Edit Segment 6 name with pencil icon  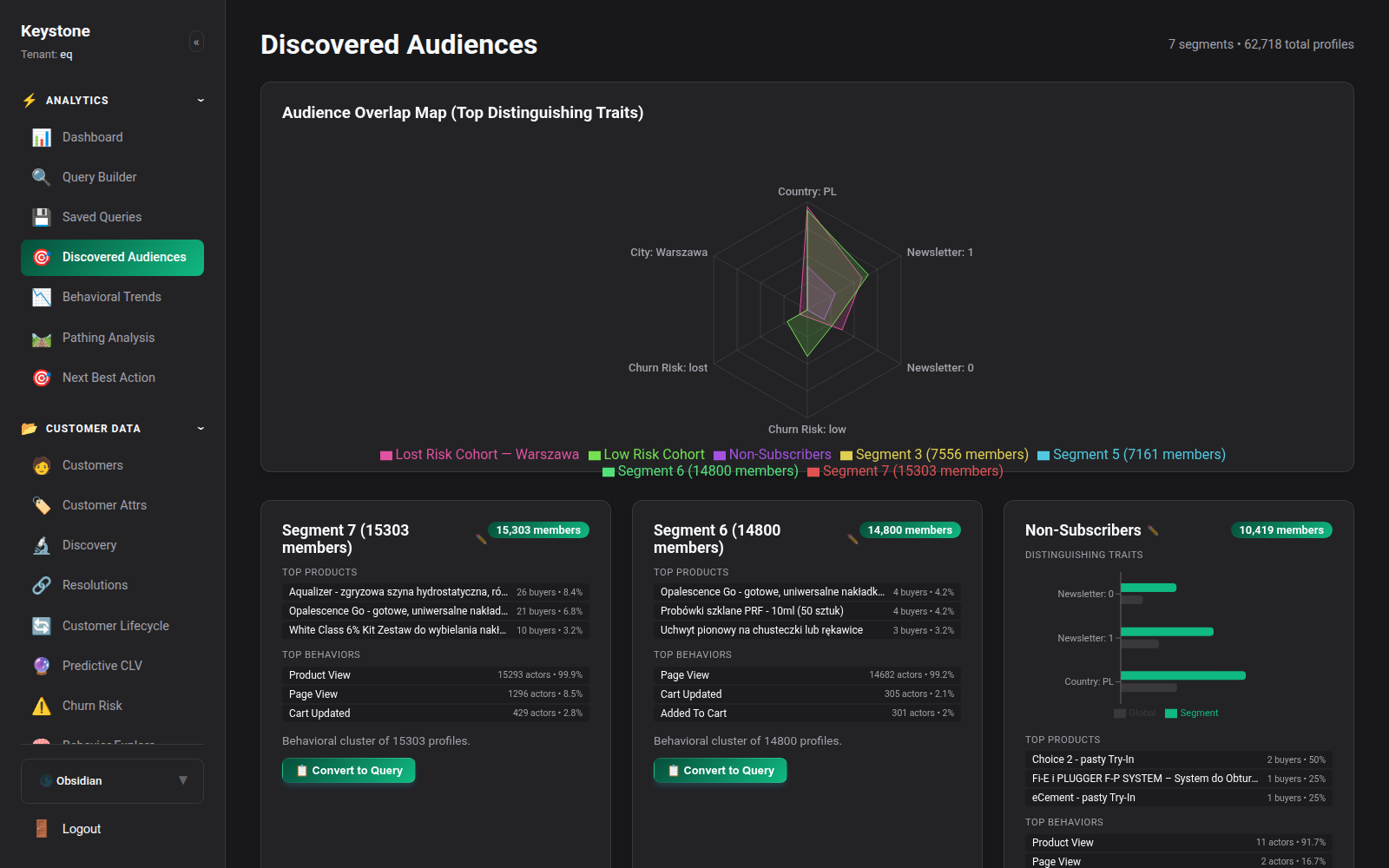(x=852, y=539)
